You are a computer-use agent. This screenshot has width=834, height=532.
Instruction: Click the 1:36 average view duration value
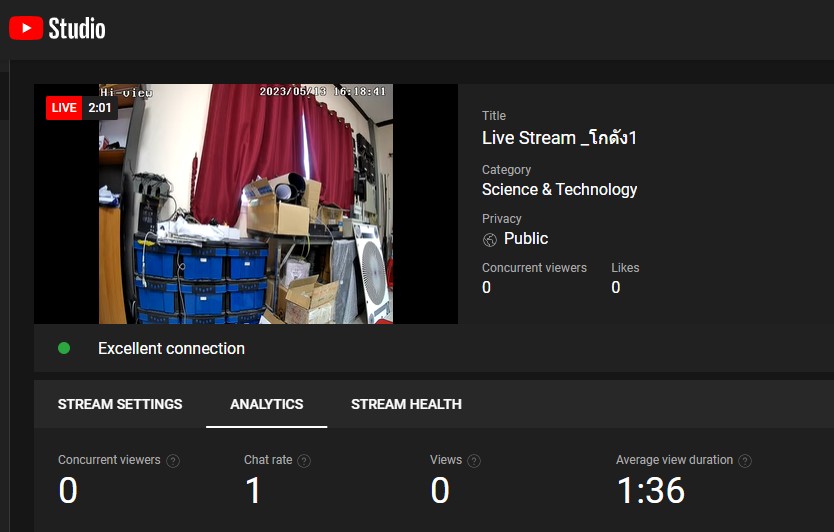pyautogui.click(x=650, y=491)
